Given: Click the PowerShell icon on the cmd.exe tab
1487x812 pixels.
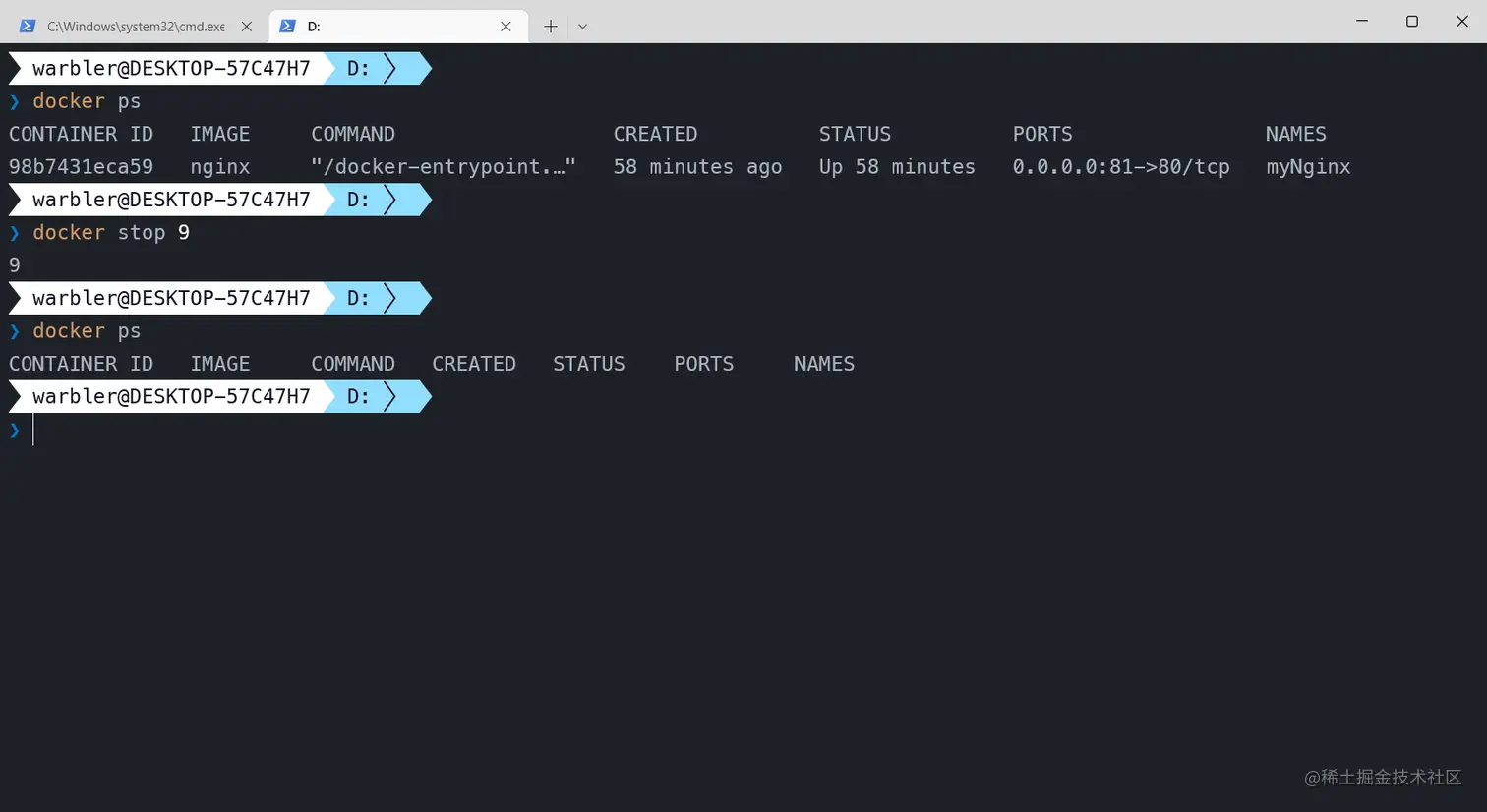Looking at the screenshot, I should click(x=28, y=27).
